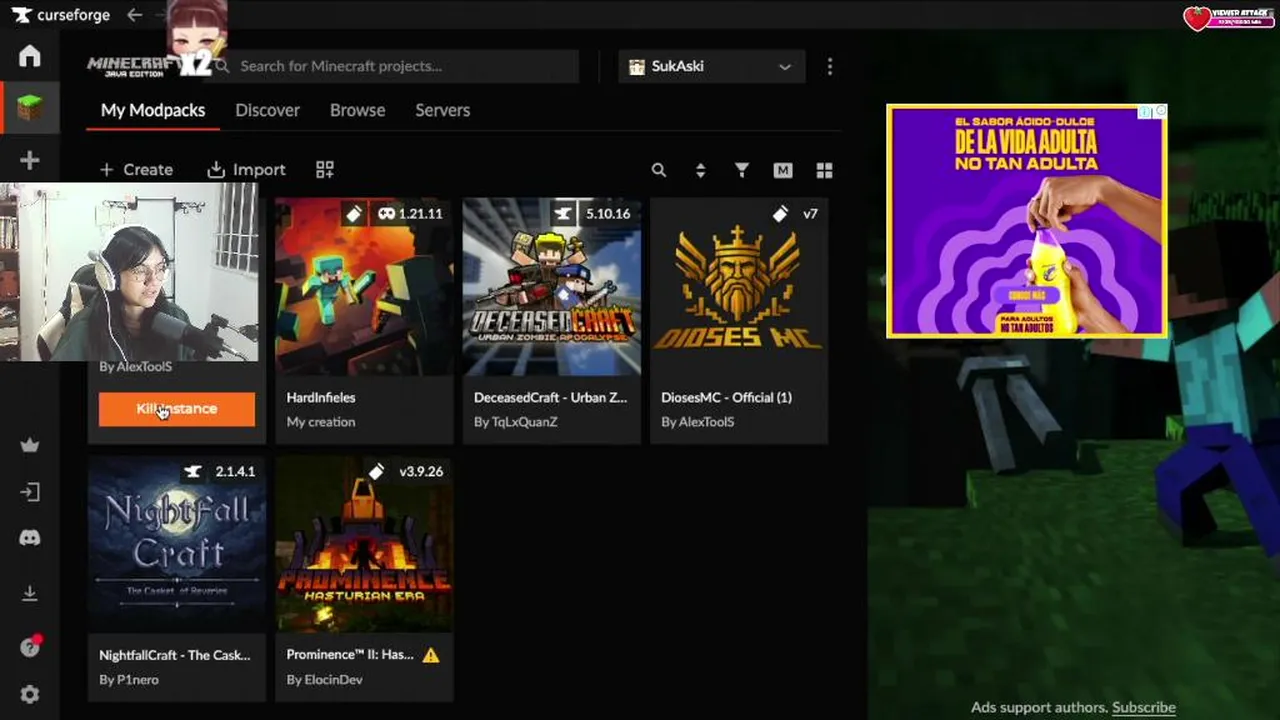
Task: Open the settings gear icon
Action: coord(29,694)
